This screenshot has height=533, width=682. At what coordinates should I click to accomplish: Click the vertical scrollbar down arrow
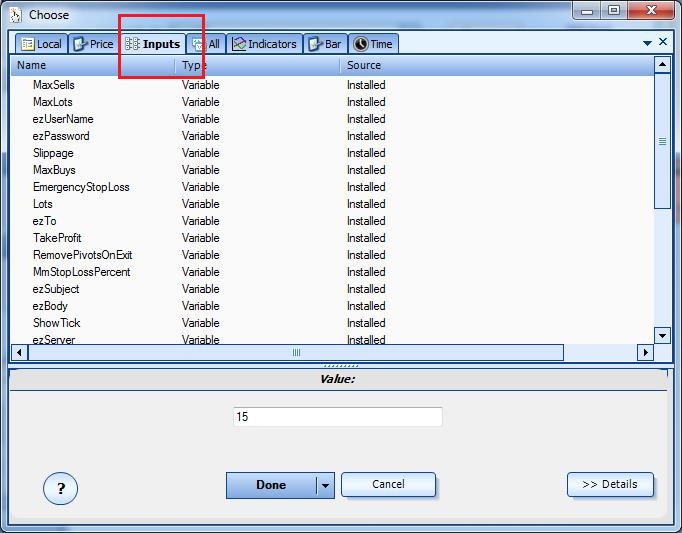click(662, 335)
